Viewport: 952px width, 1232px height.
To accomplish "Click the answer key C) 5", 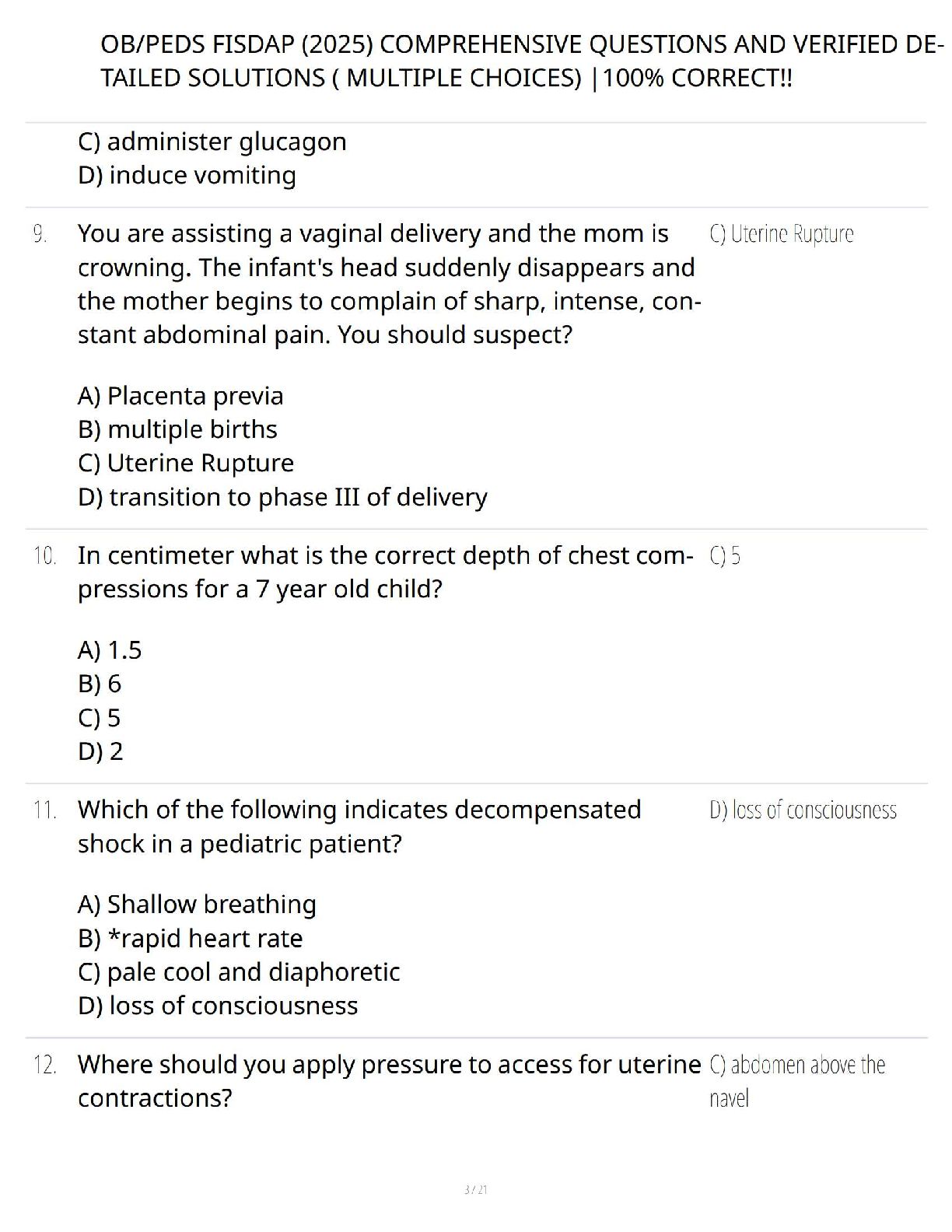I will (725, 556).
